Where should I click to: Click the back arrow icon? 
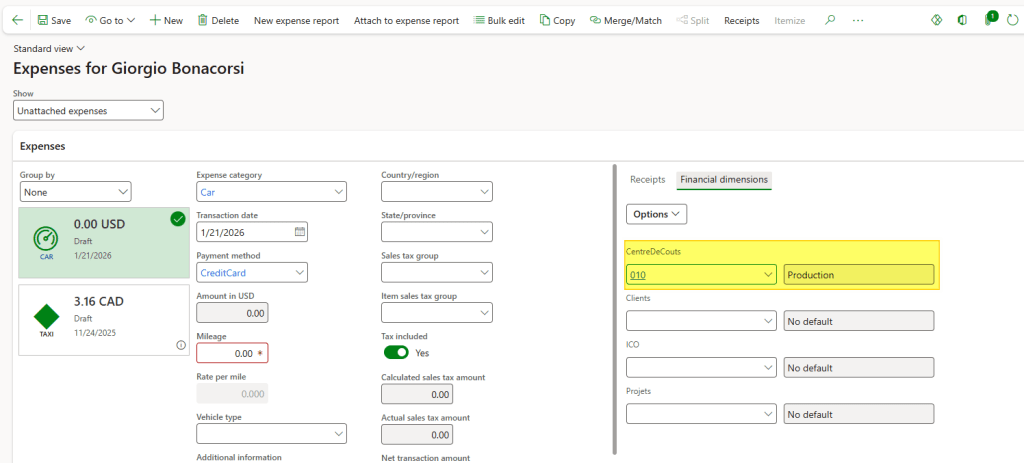17,20
